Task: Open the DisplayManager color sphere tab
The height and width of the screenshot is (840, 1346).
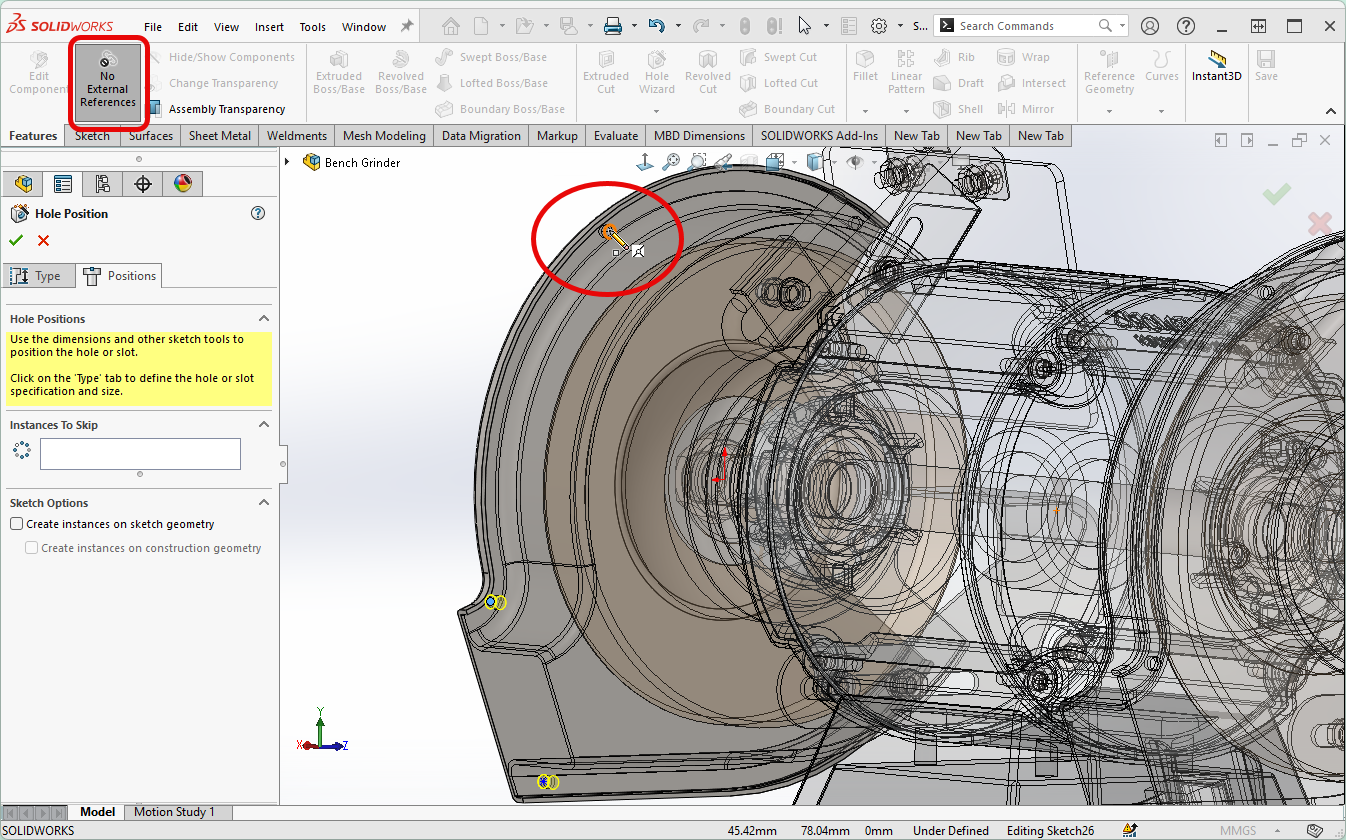Action: tap(182, 184)
